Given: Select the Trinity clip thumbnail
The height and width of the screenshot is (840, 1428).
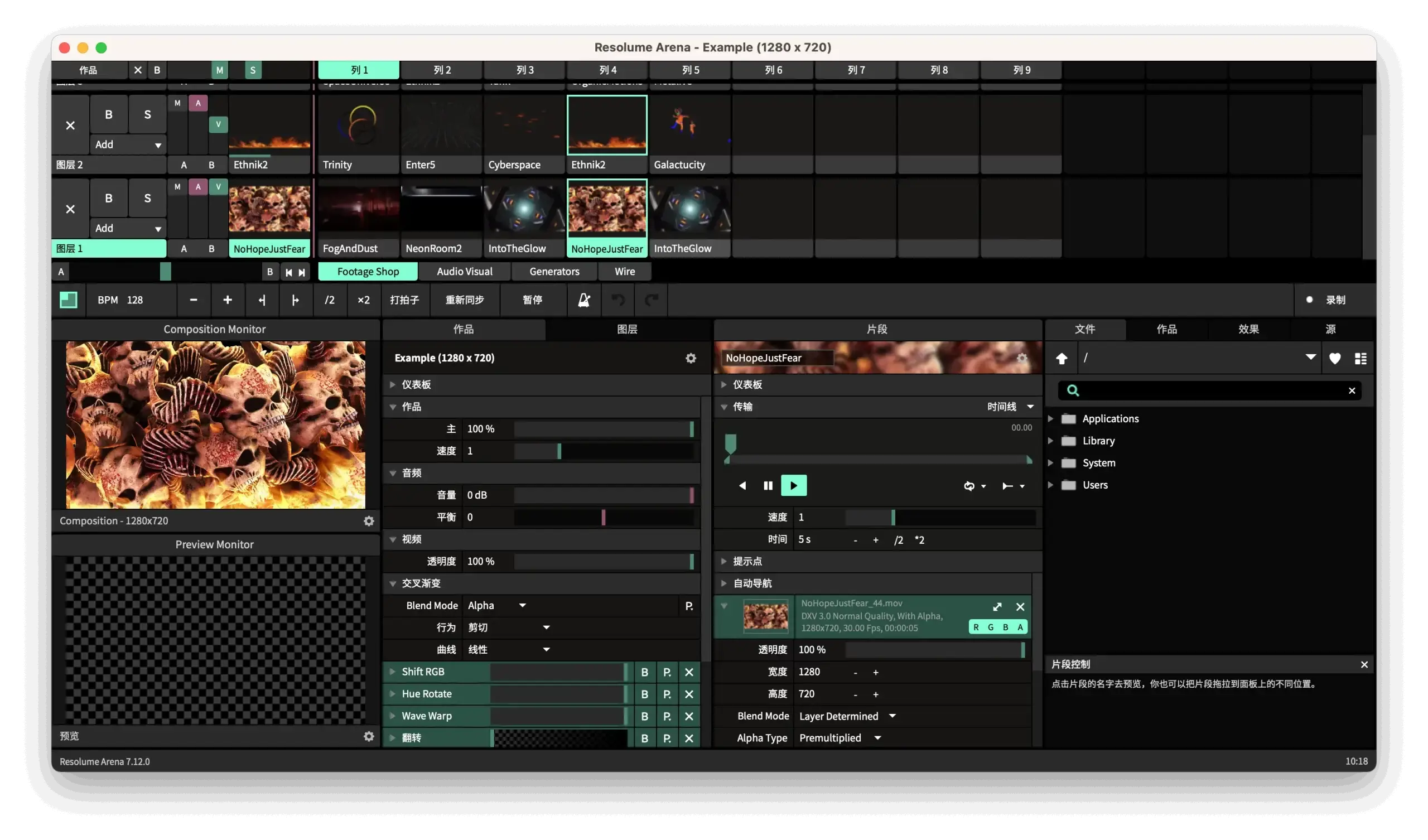Looking at the screenshot, I should [x=359, y=125].
